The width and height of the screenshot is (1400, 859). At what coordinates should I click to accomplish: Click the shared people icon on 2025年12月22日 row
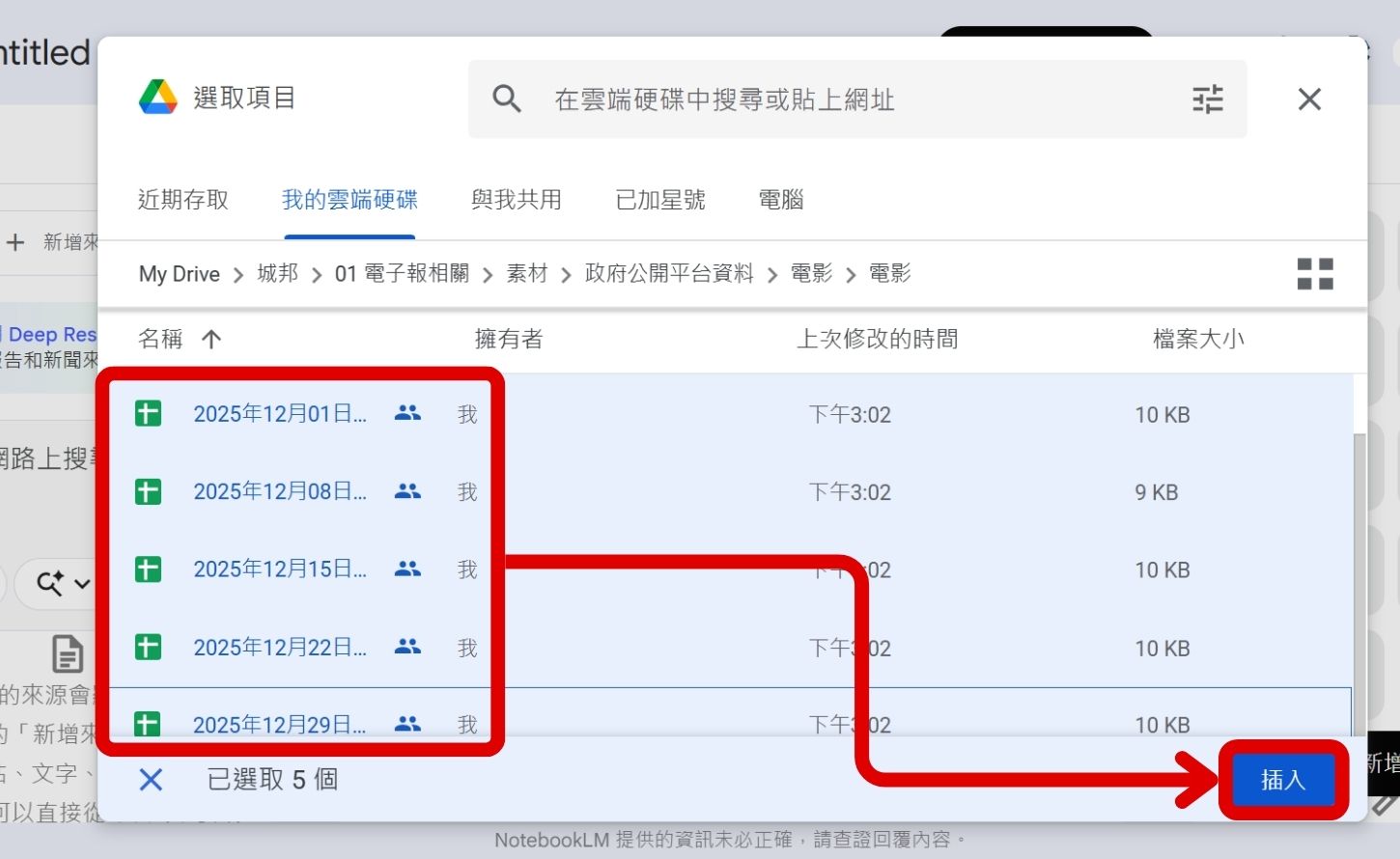point(407,647)
